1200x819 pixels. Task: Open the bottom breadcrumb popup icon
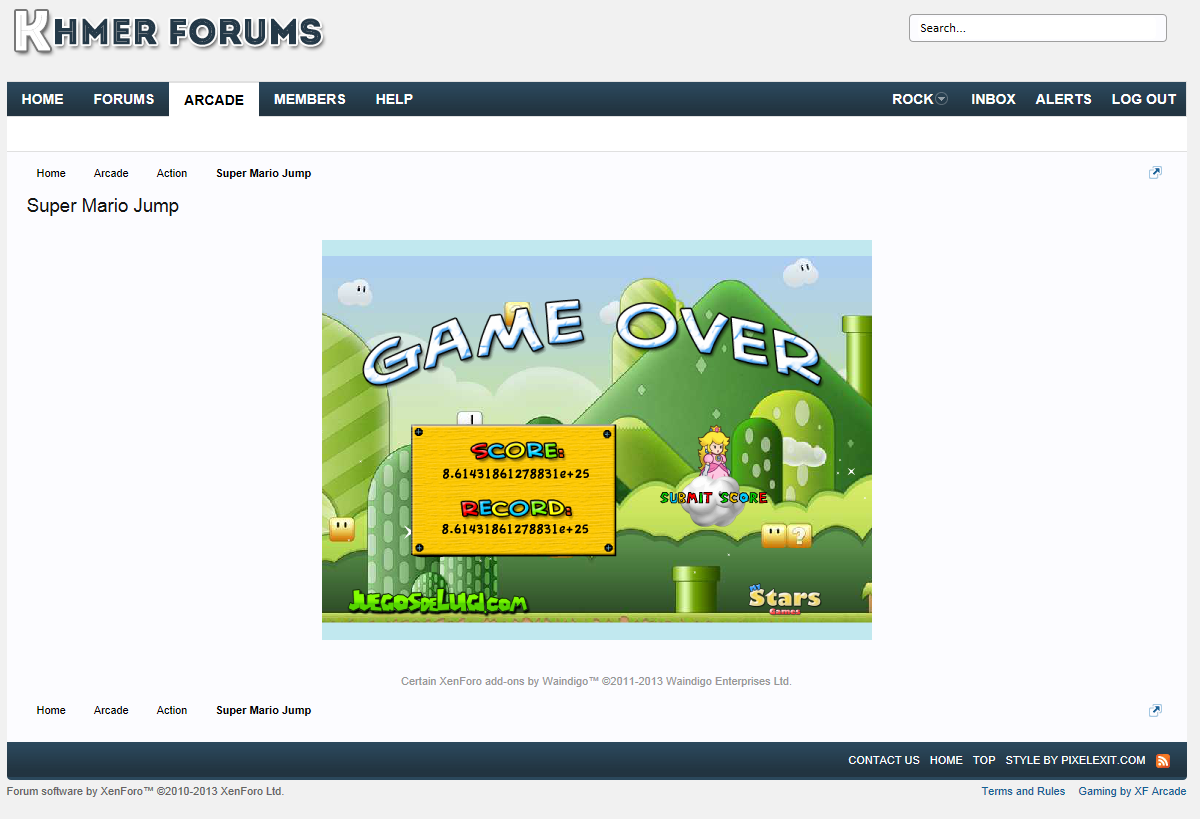coord(1155,710)
